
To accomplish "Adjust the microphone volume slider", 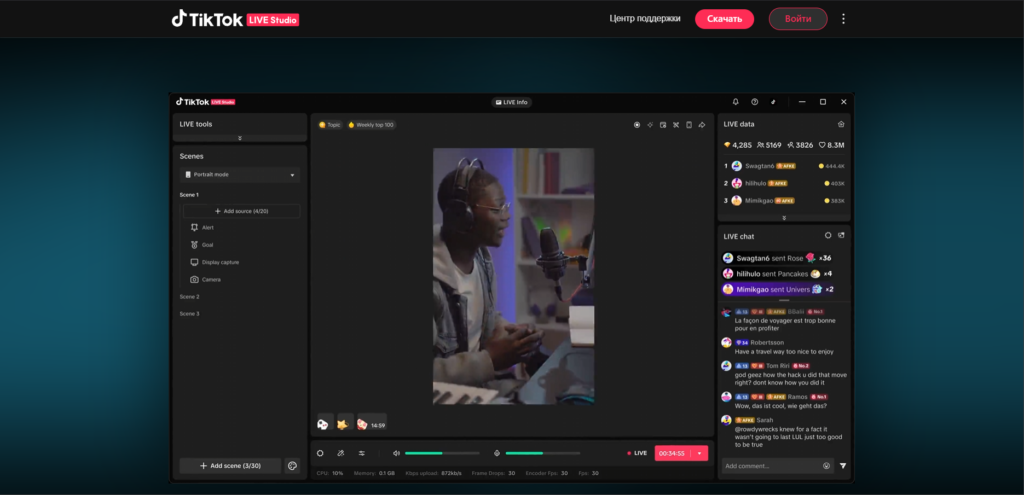I will click(x=543, y=453).
